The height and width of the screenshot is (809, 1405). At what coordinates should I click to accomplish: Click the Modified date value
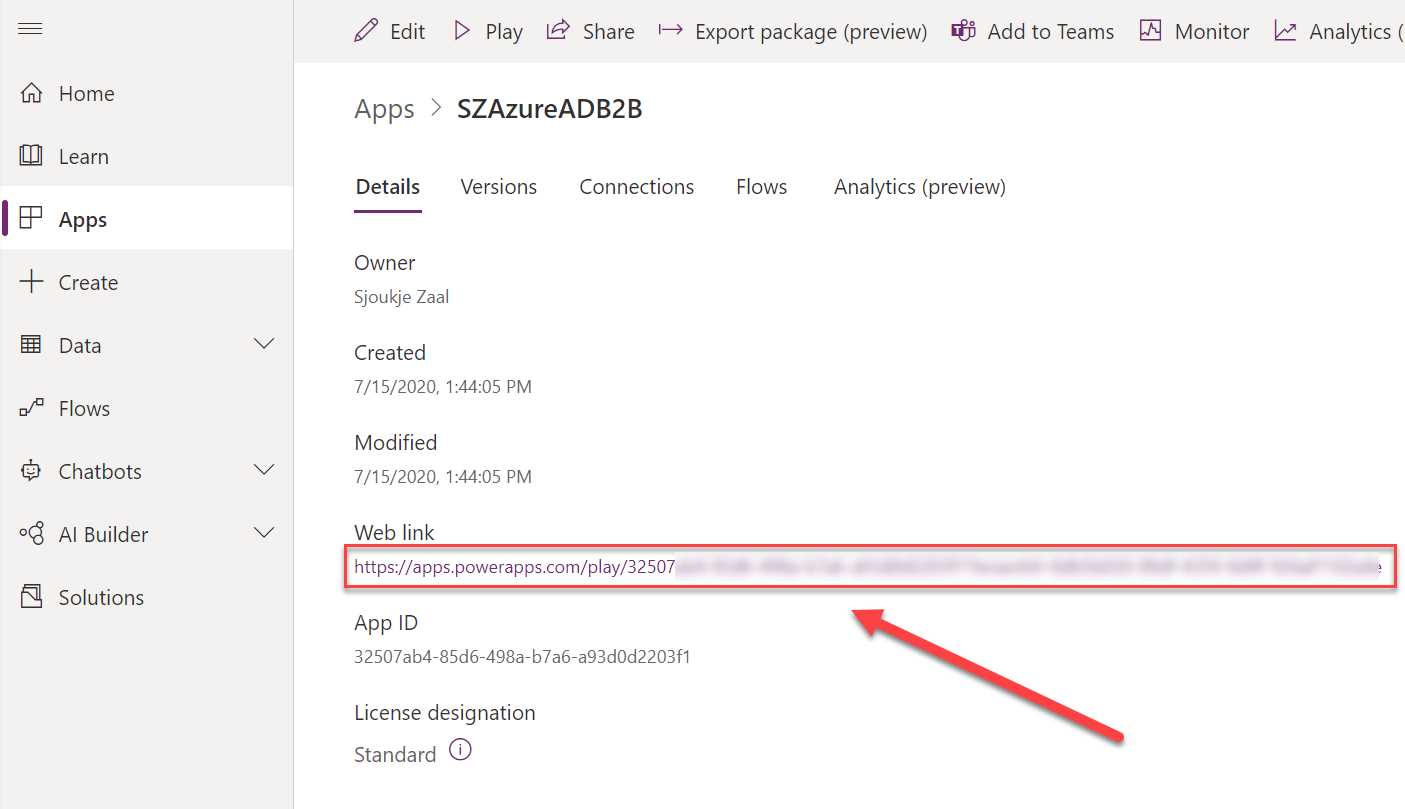pos(443,477)
